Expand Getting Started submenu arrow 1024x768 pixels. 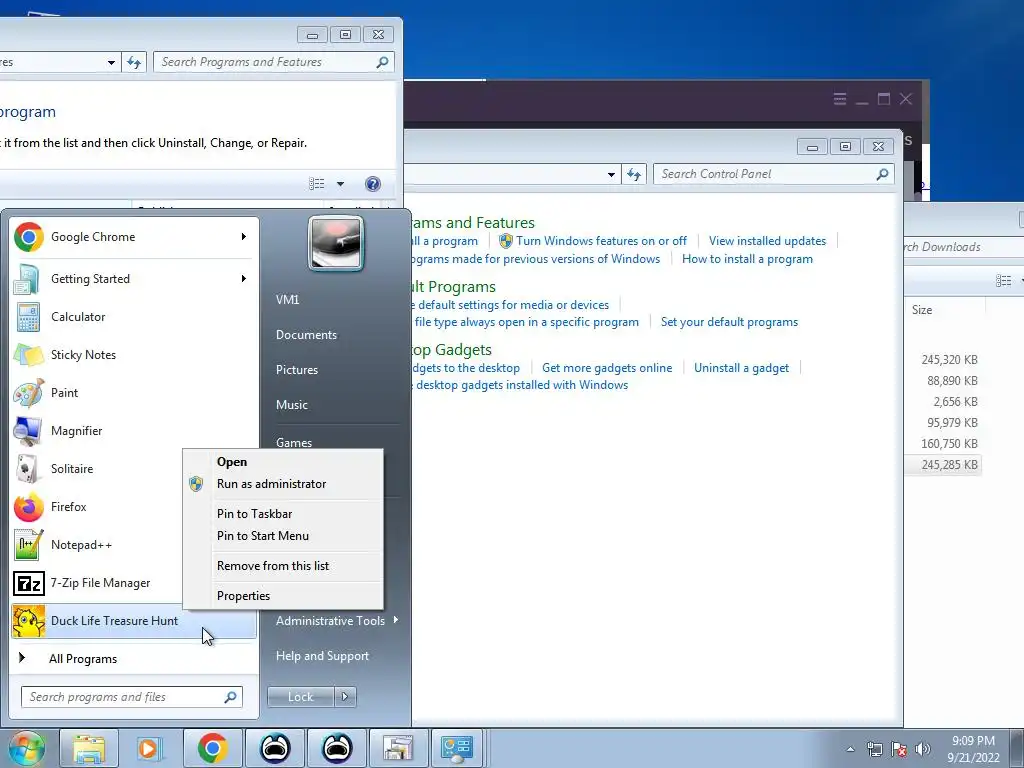[244, 278]
